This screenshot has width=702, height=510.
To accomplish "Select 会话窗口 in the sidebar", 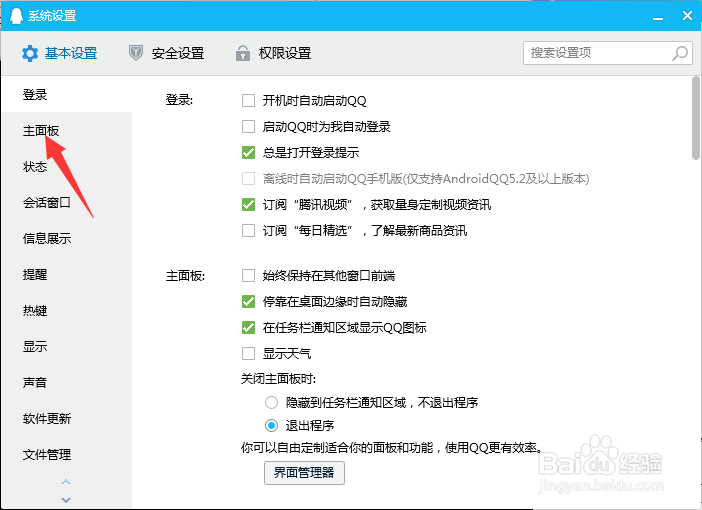I will (x=47, y=202).
